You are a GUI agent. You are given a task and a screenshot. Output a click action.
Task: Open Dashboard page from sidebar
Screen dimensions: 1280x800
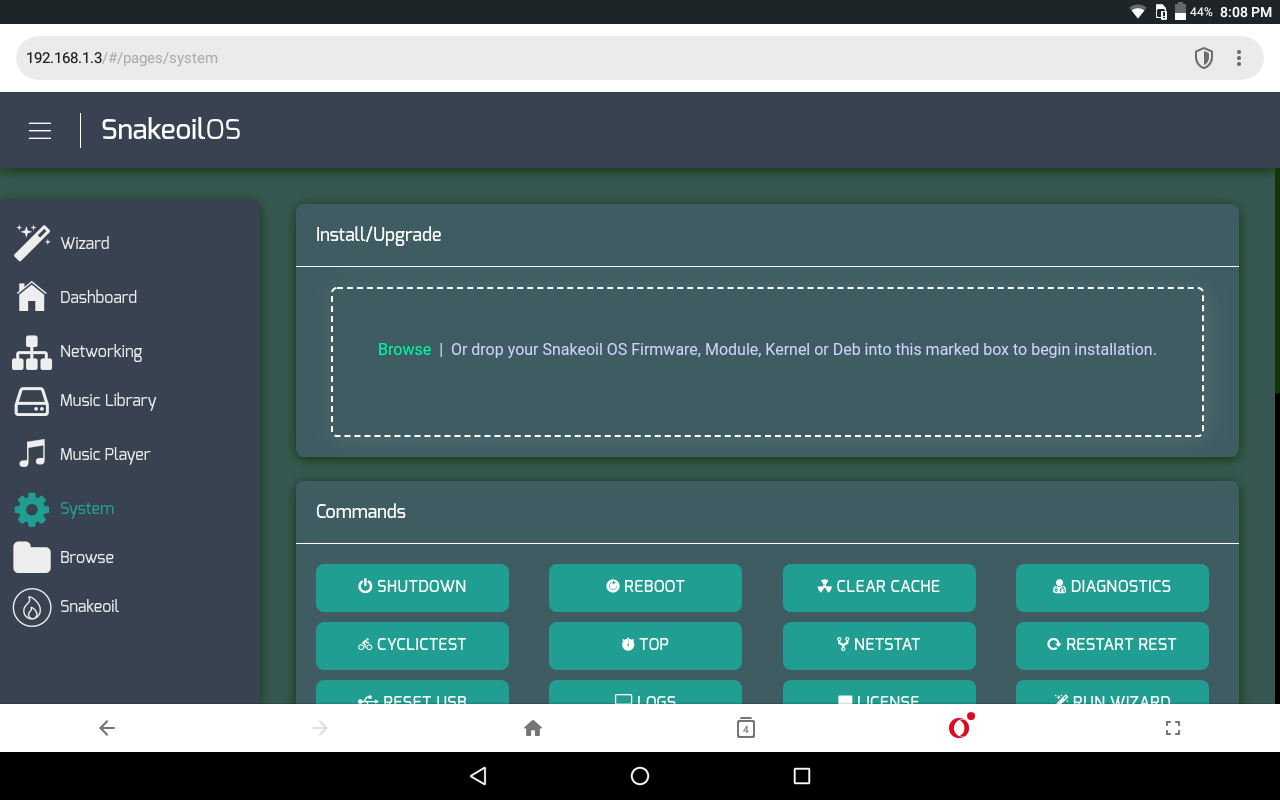click(98, 297)
